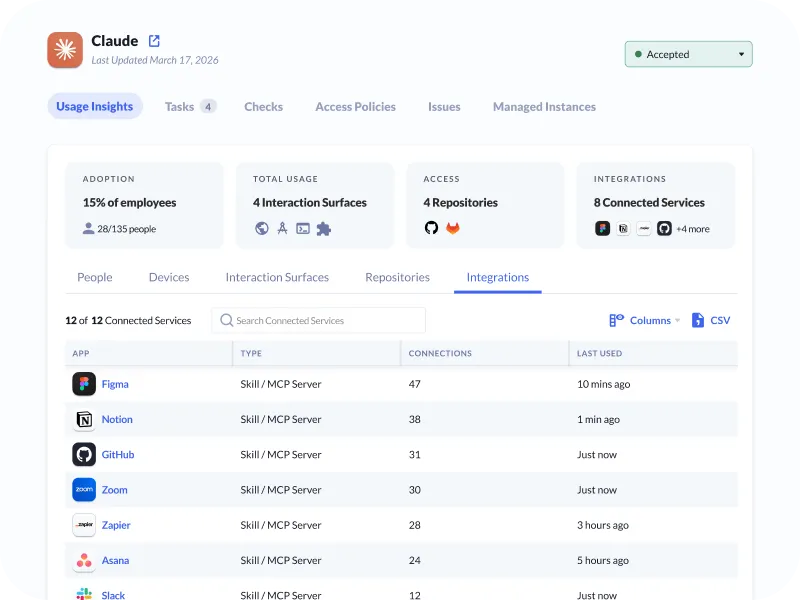Image resolution: width=800 pixels, height=600 pixels.
Task: Open the Figma app link
Action: click(x=115, y=384)
